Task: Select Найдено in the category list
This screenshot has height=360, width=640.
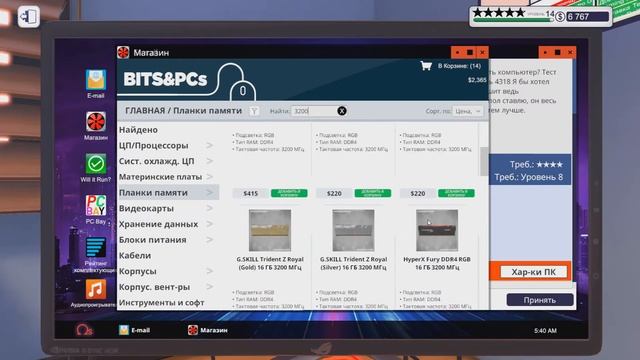Action: [x=138, y=130]
